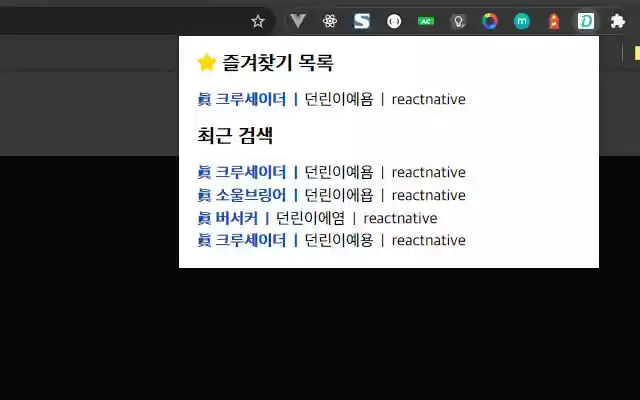Click the teal m extension icon
Screen dimensions: 640x400
tap(522, 21)
